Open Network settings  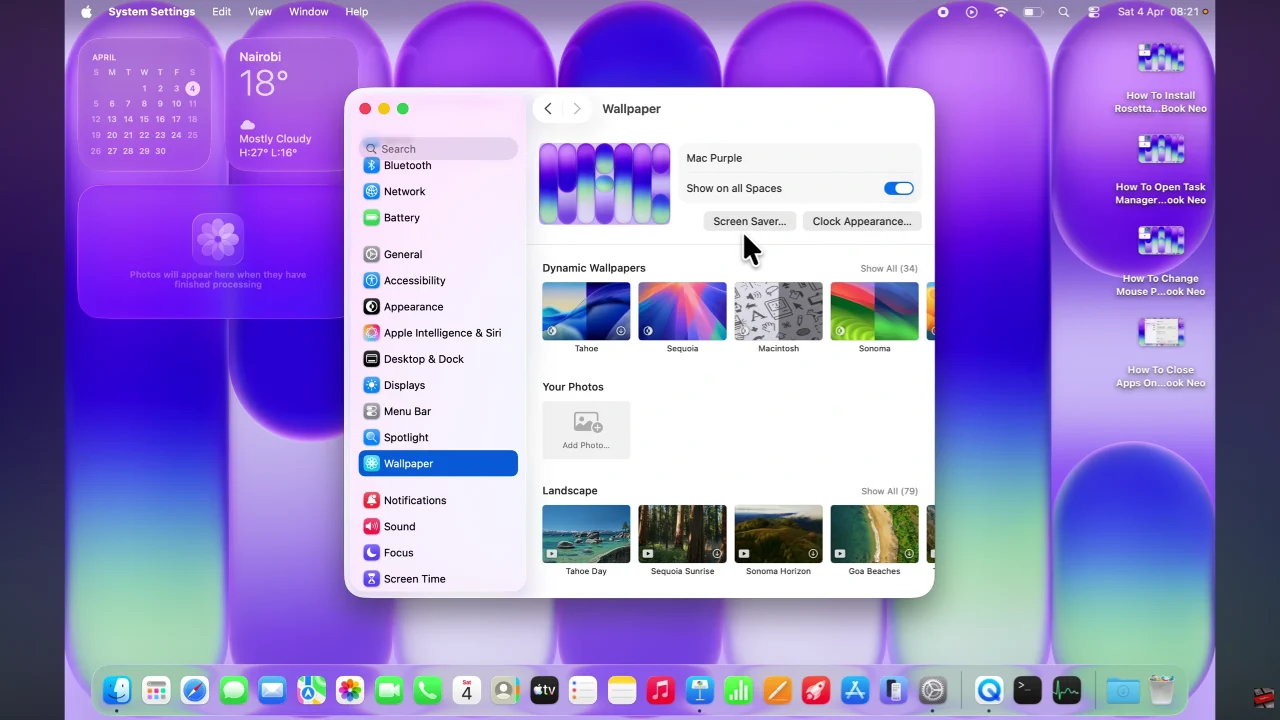click(405, 191)
